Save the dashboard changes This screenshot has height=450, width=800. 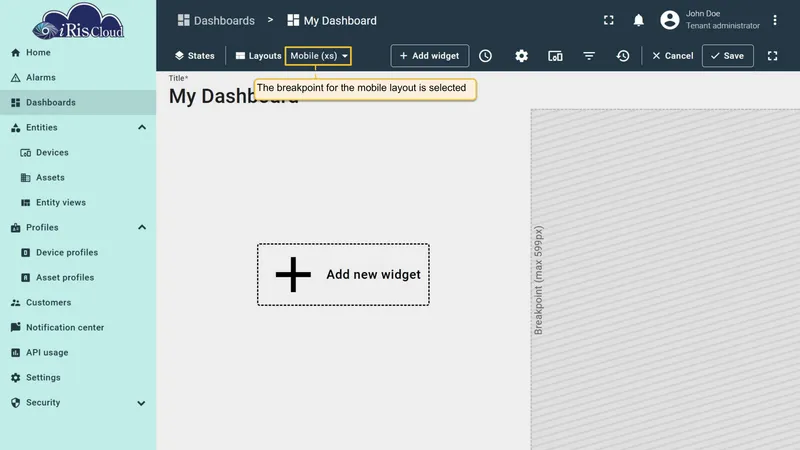tap(728, 56)
